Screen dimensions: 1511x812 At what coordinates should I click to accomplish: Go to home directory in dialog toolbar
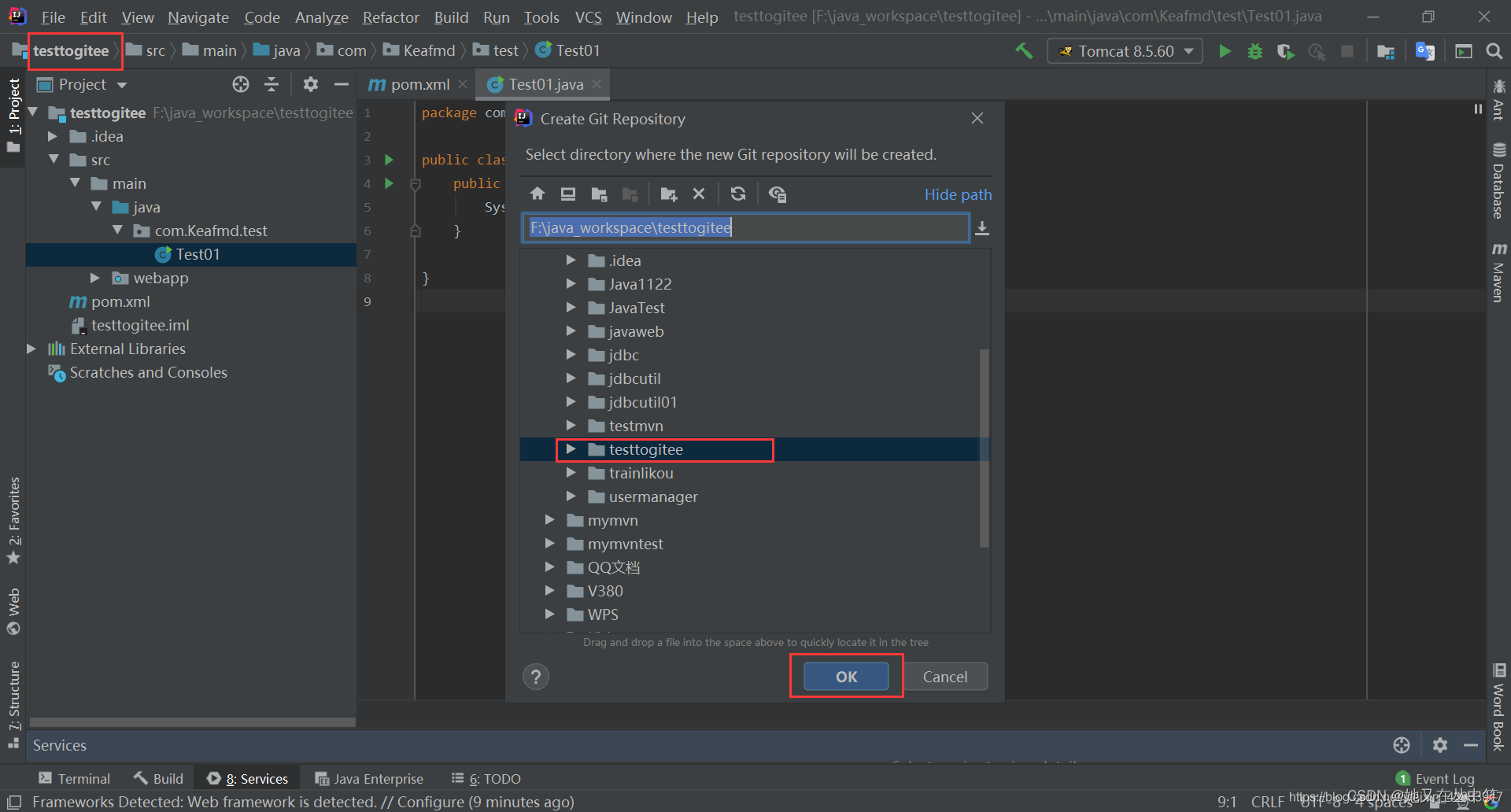pyautogui.click(x=538, y=194)
